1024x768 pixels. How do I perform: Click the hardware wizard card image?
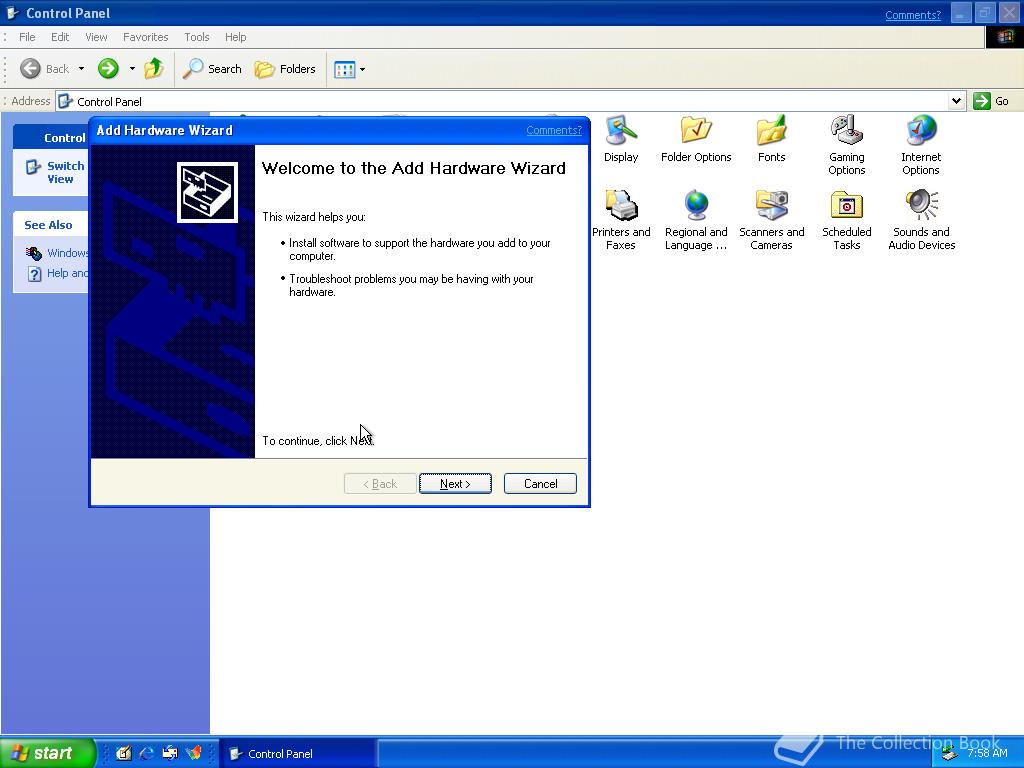click(x=207, y=193)
